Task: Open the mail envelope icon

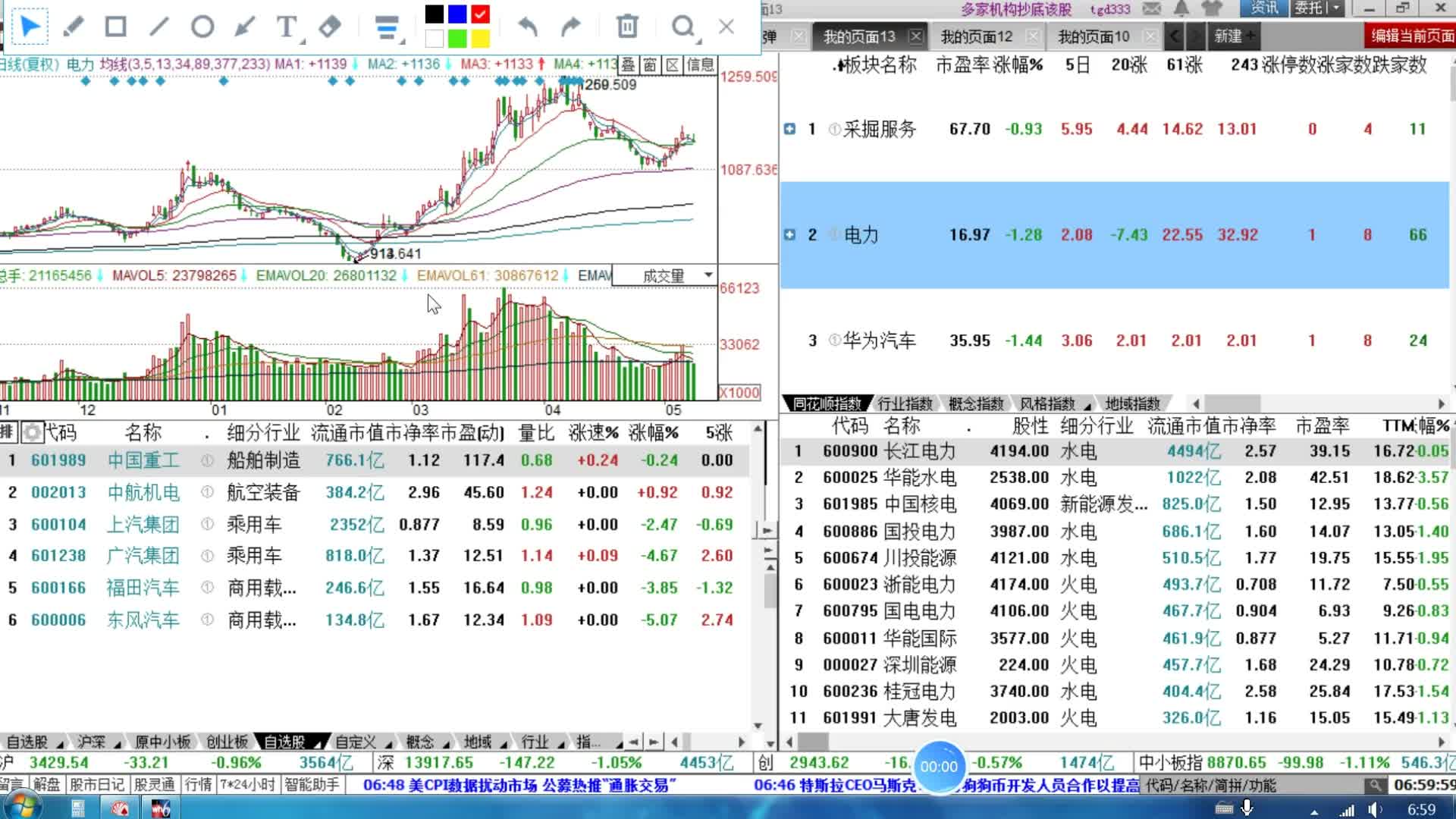Action: 1152,8
